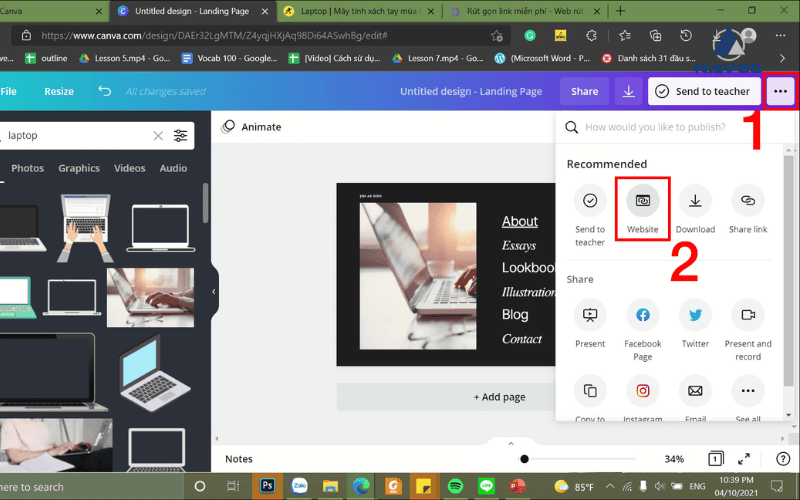Switch to Rút gọn link browser tab
Screen dimensions: 800x500
click(524, 11)
